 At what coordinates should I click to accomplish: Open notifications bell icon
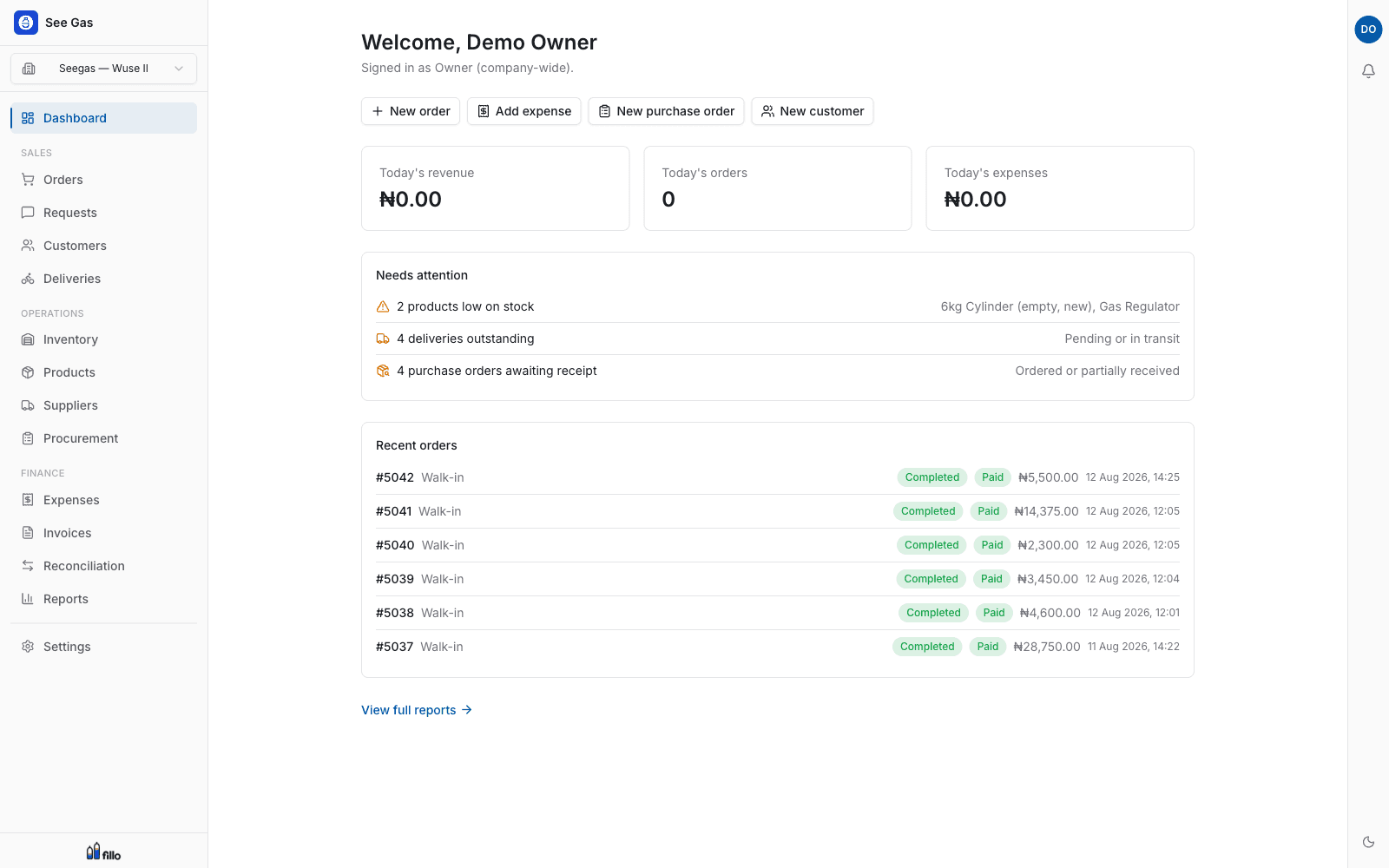1368,71
